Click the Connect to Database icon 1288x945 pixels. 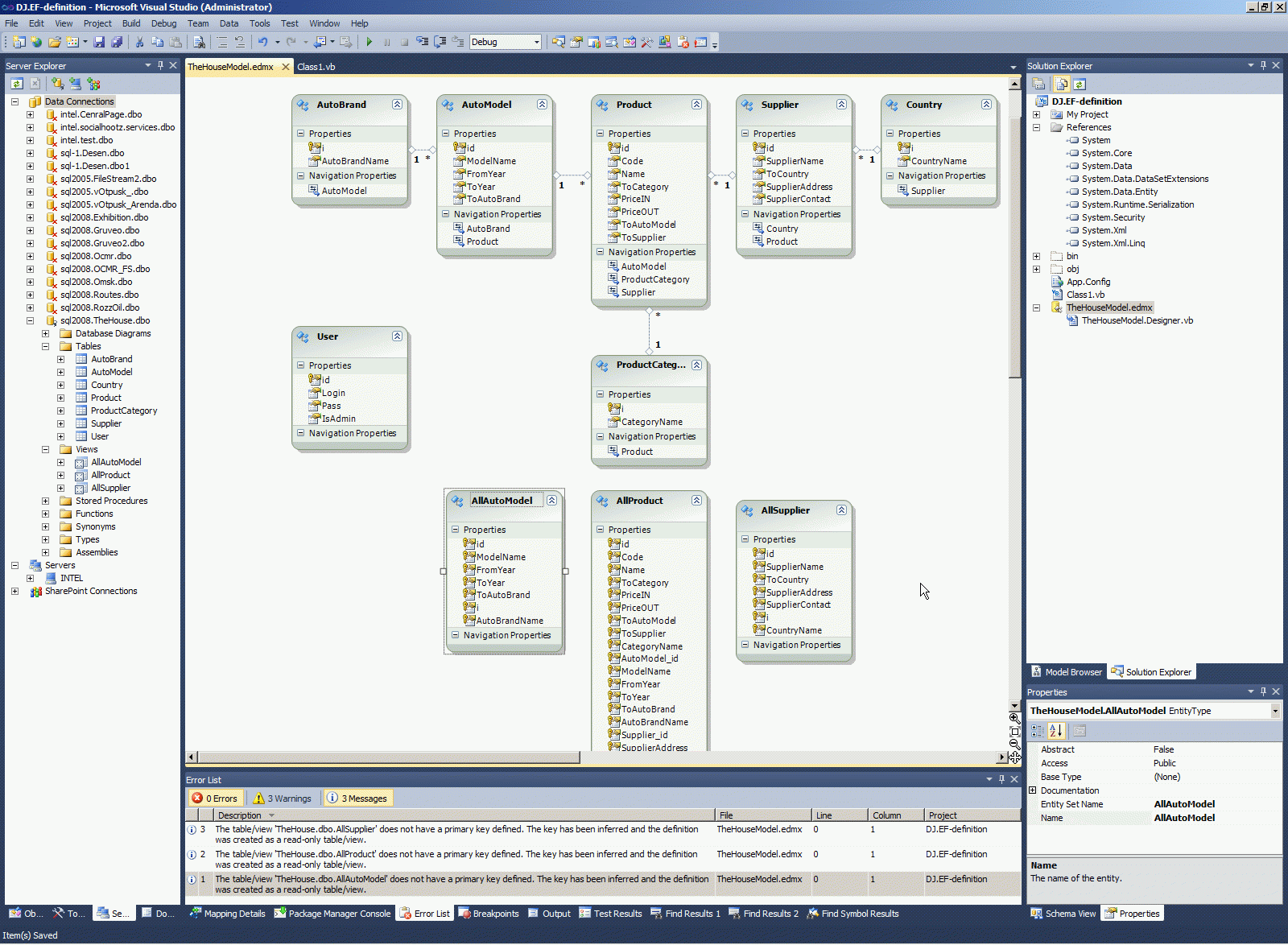(x=57, y=83)
